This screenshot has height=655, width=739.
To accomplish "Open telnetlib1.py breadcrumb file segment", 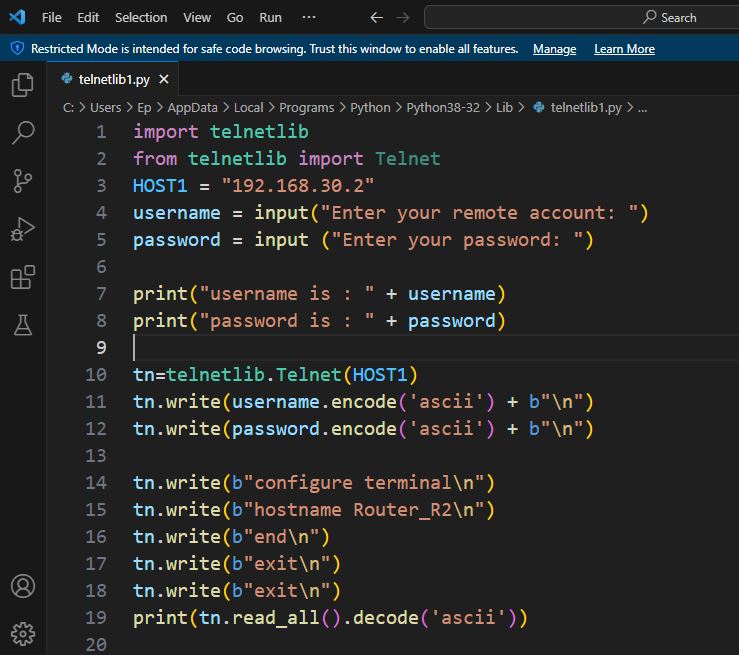I will [586, 107].
